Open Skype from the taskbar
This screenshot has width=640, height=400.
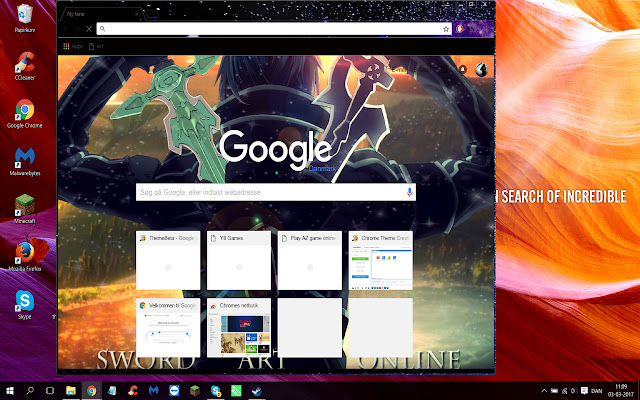point(216,391)
